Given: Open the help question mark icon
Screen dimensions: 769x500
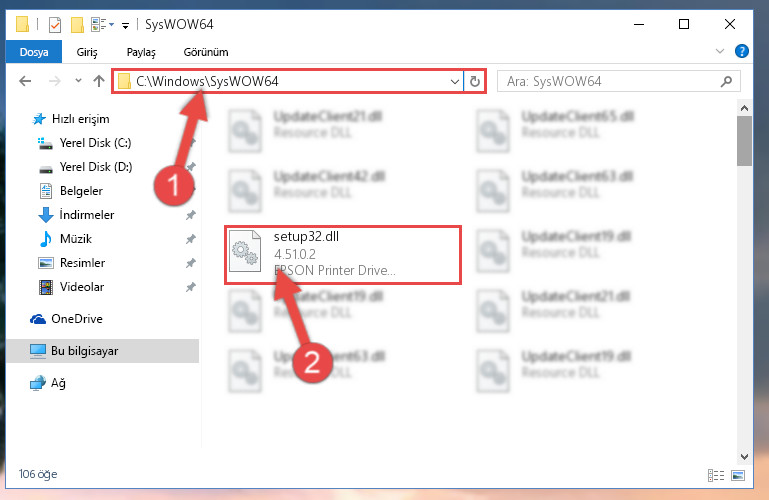Looking at the screenshot, I should coord(742,51).
